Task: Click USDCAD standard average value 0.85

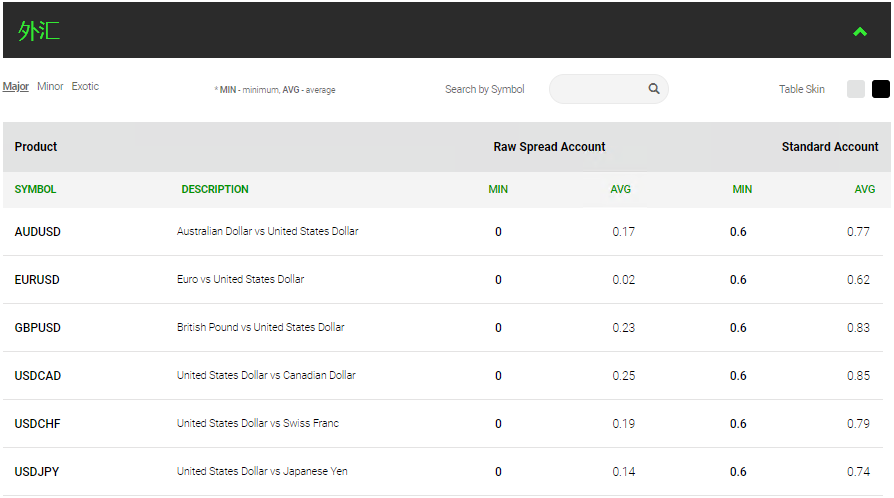Action: 858,375
